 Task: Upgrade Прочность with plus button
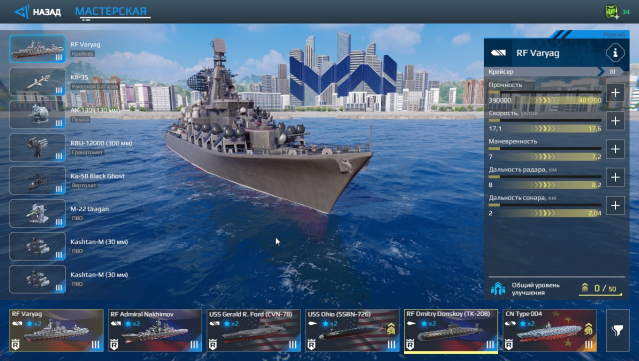click(615, 92)
